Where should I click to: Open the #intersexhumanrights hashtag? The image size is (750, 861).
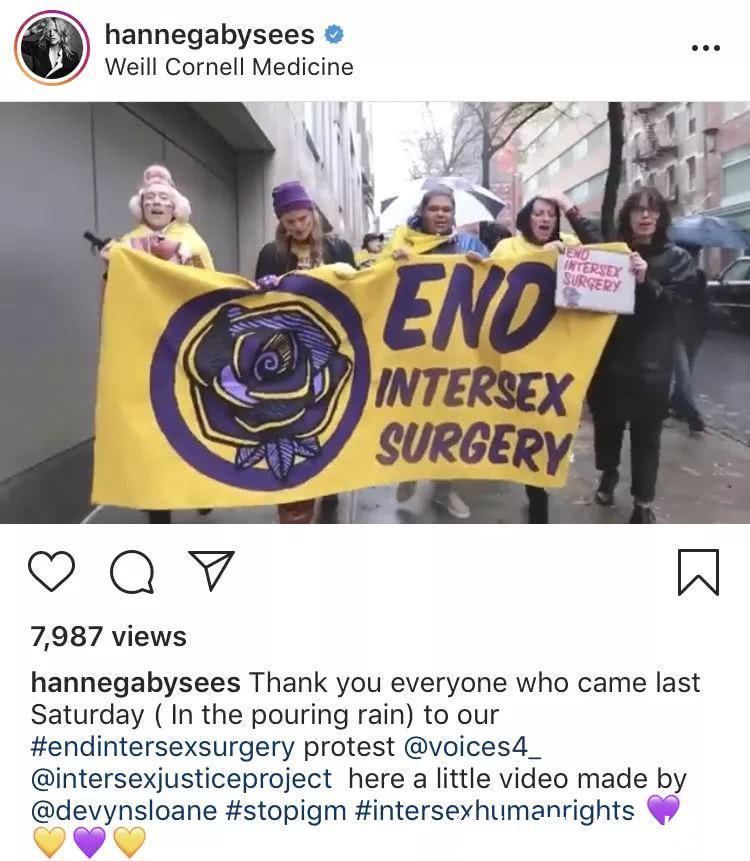tap(495, 810)
